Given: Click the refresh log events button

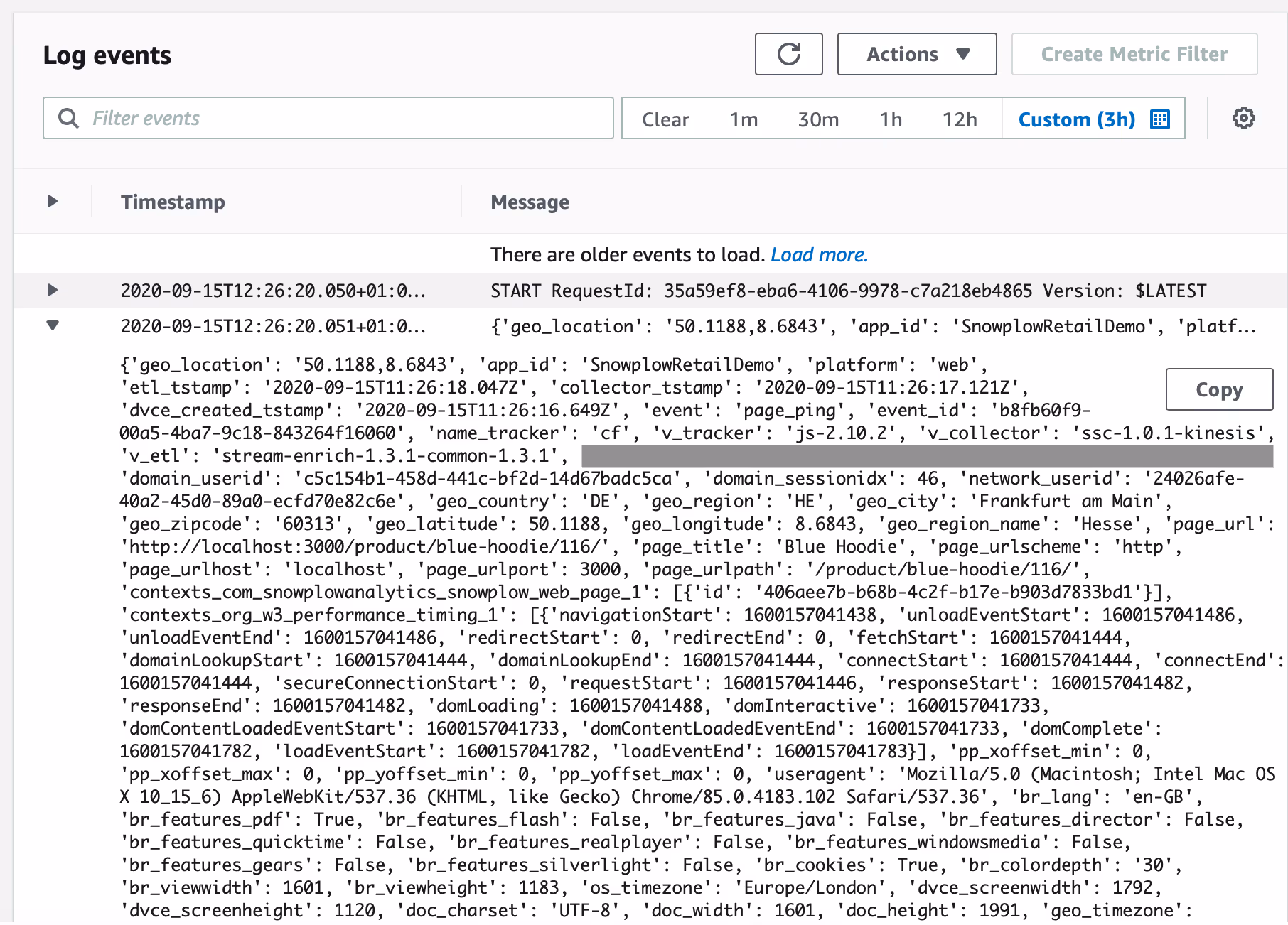Looking at the screenshot, I should tap(788, 54).
